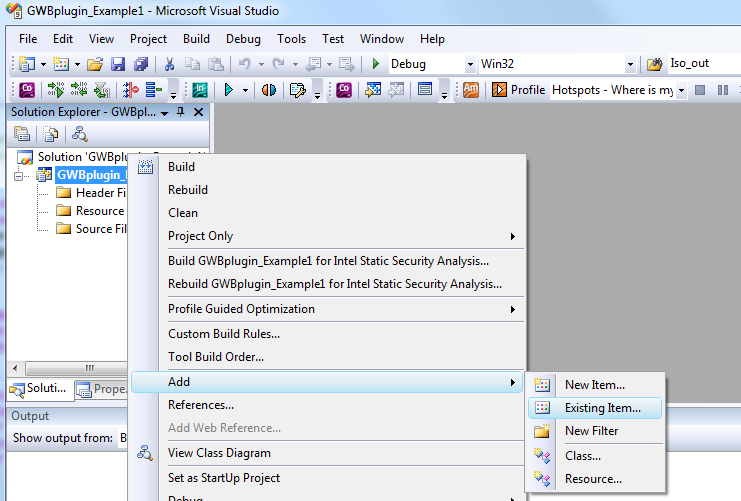The width and height of the screenshot is (741, 501).
Task: Open the Tools menu
Action: tap(292, 39)
